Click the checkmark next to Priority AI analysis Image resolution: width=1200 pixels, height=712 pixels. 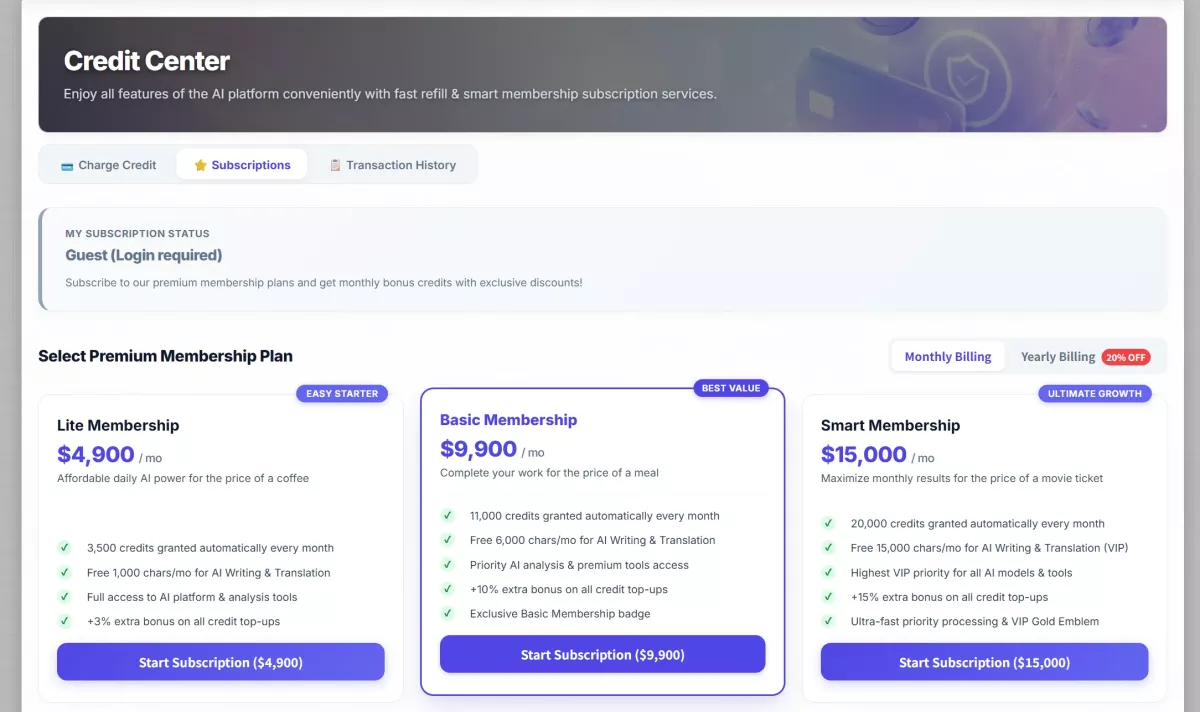447,565
